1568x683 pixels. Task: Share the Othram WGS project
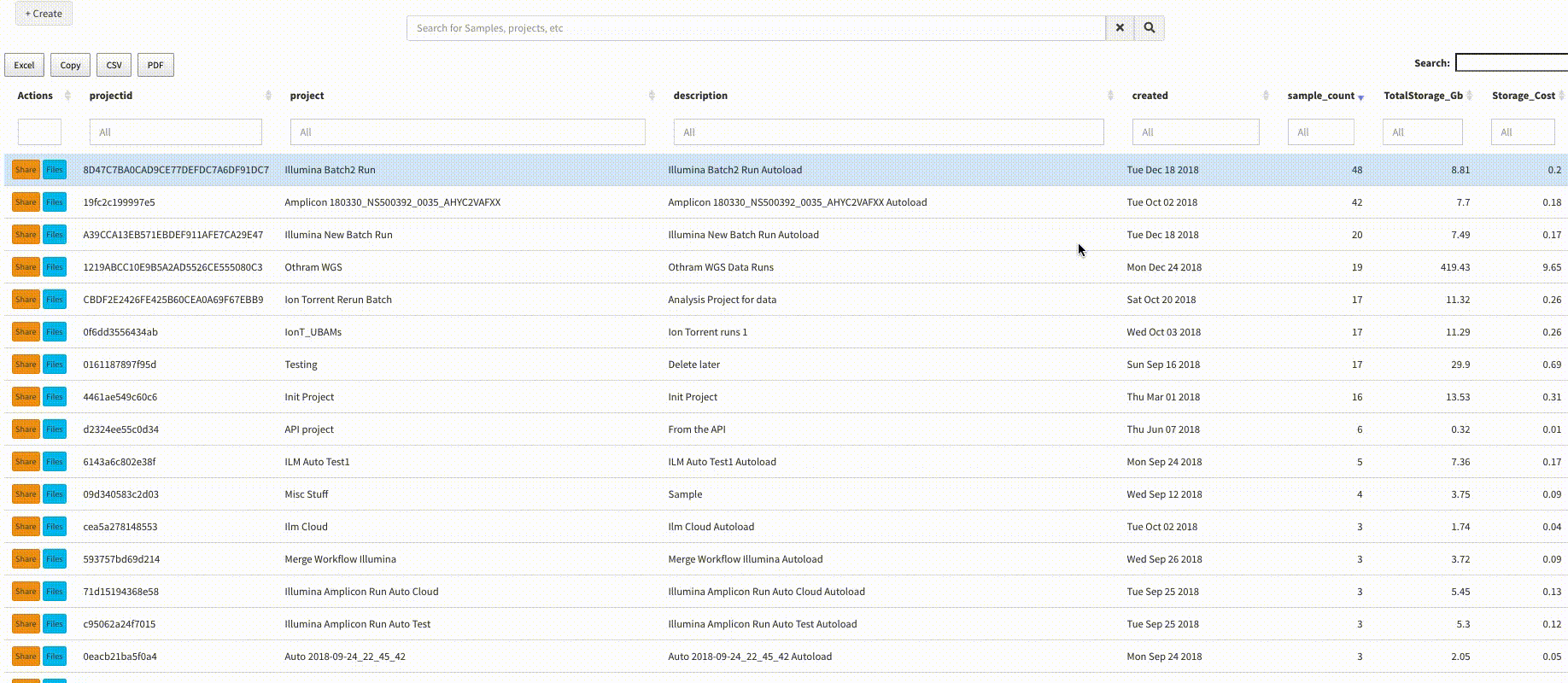coord(26,267)
